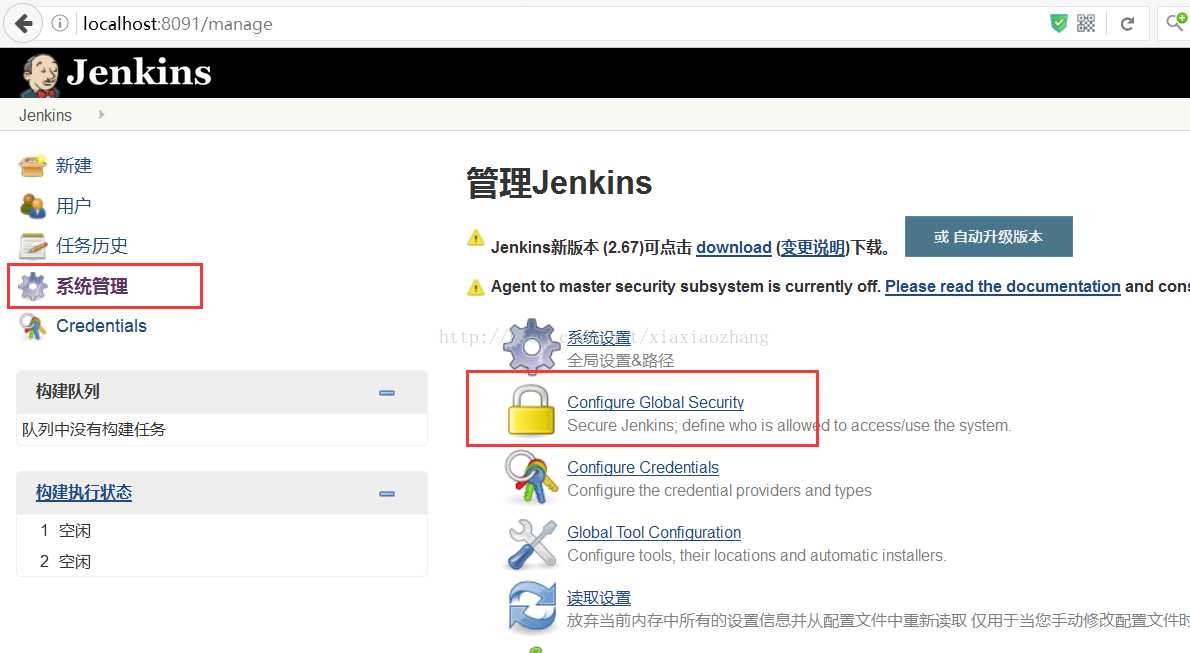Viewport: 1190px width, 653px height.
Task: Click the Jenkins butler logo icon
Action: (x=39, y=75)
